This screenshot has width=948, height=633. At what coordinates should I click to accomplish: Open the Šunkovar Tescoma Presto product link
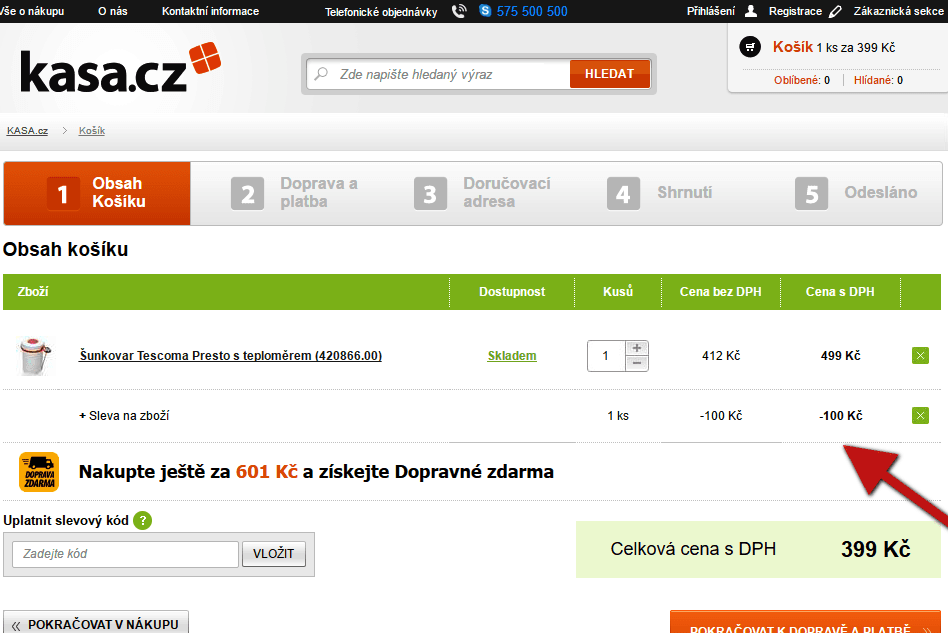coord(232,356)
